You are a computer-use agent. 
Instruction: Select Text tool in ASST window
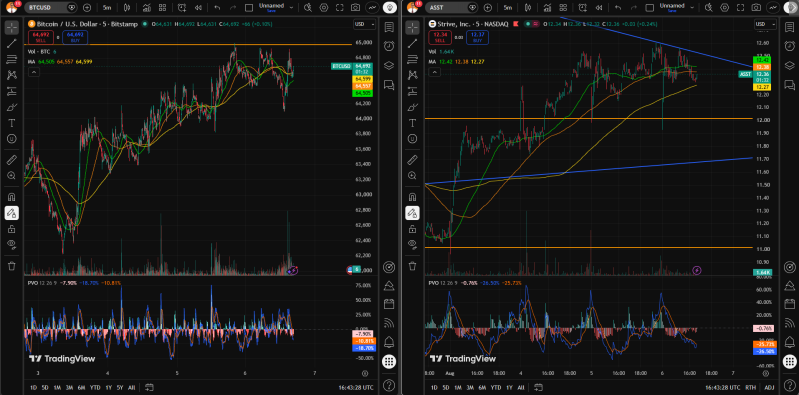pyautogui.click(x=412, y=123)
